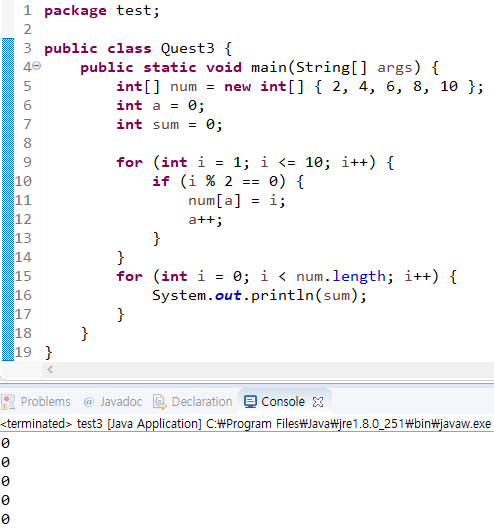
Task: Click 'args' parameter on line 4
Action: 395,68
